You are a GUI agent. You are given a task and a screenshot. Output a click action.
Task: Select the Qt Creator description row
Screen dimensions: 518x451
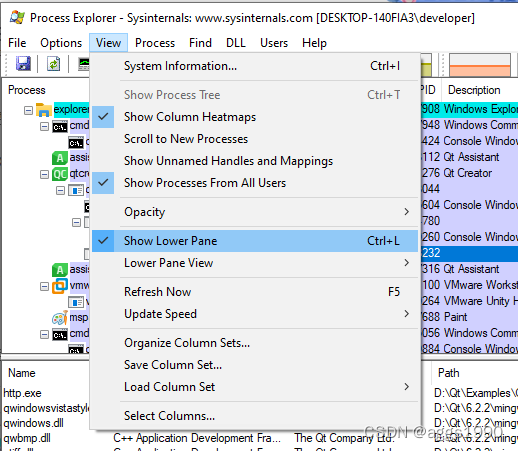click(x=468, y=173)
